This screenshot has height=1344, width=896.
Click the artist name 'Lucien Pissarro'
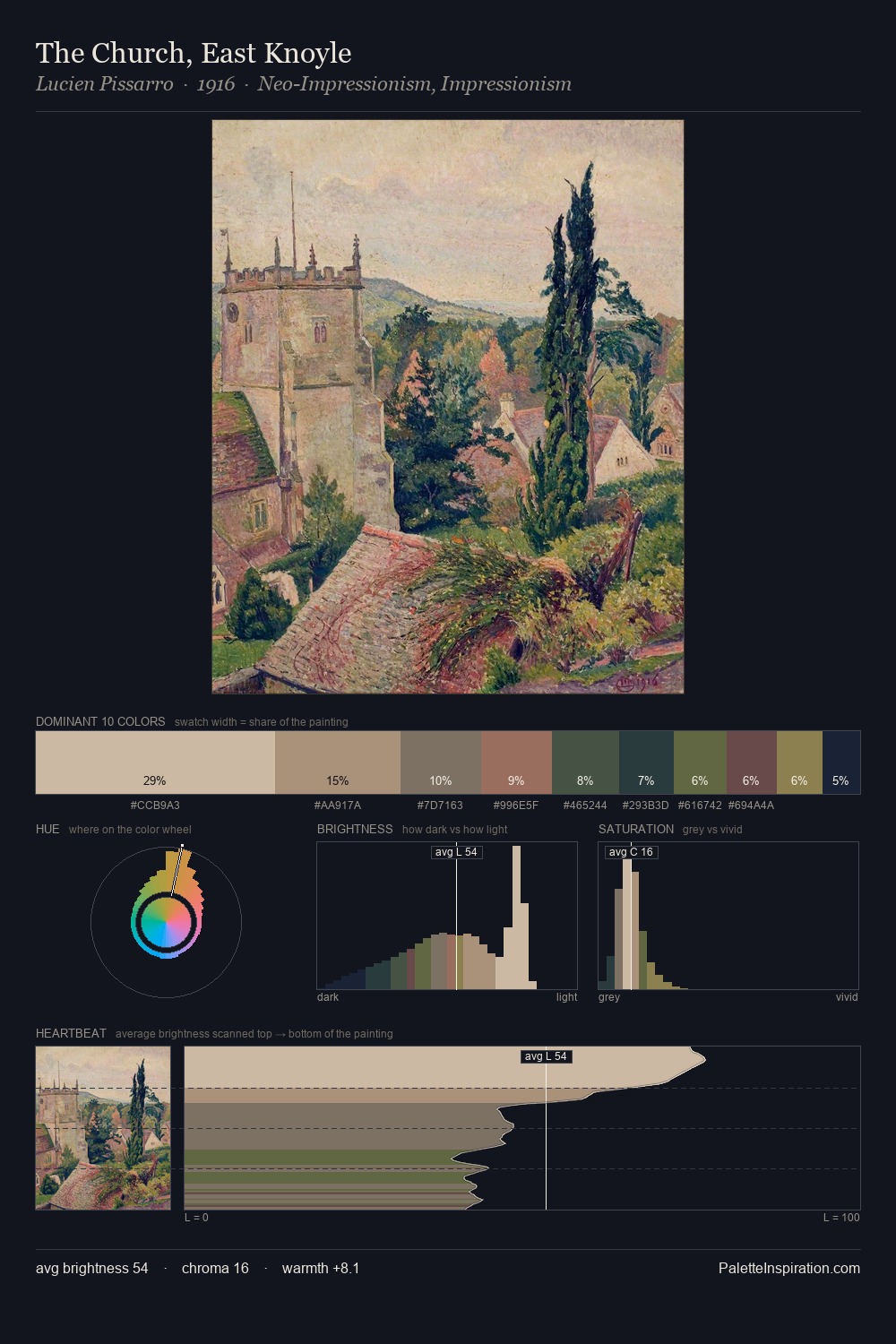point(104,84)
